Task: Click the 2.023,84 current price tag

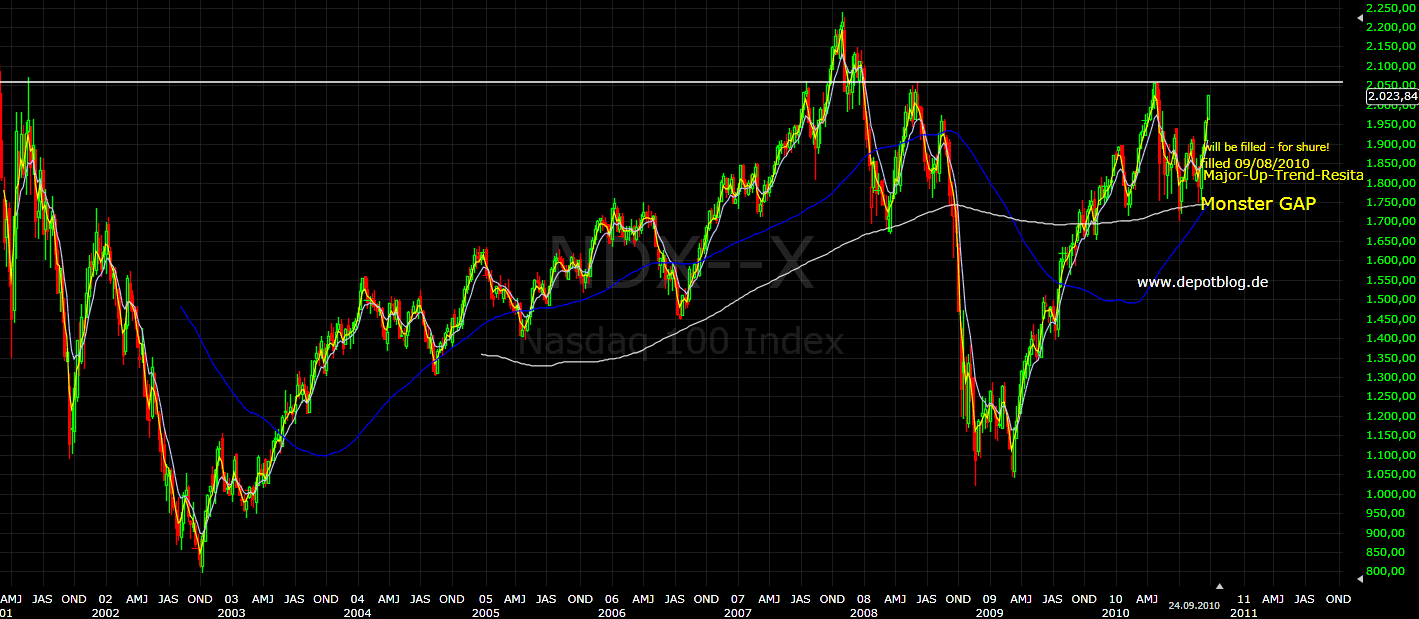Action: [x=1392, y=97]
